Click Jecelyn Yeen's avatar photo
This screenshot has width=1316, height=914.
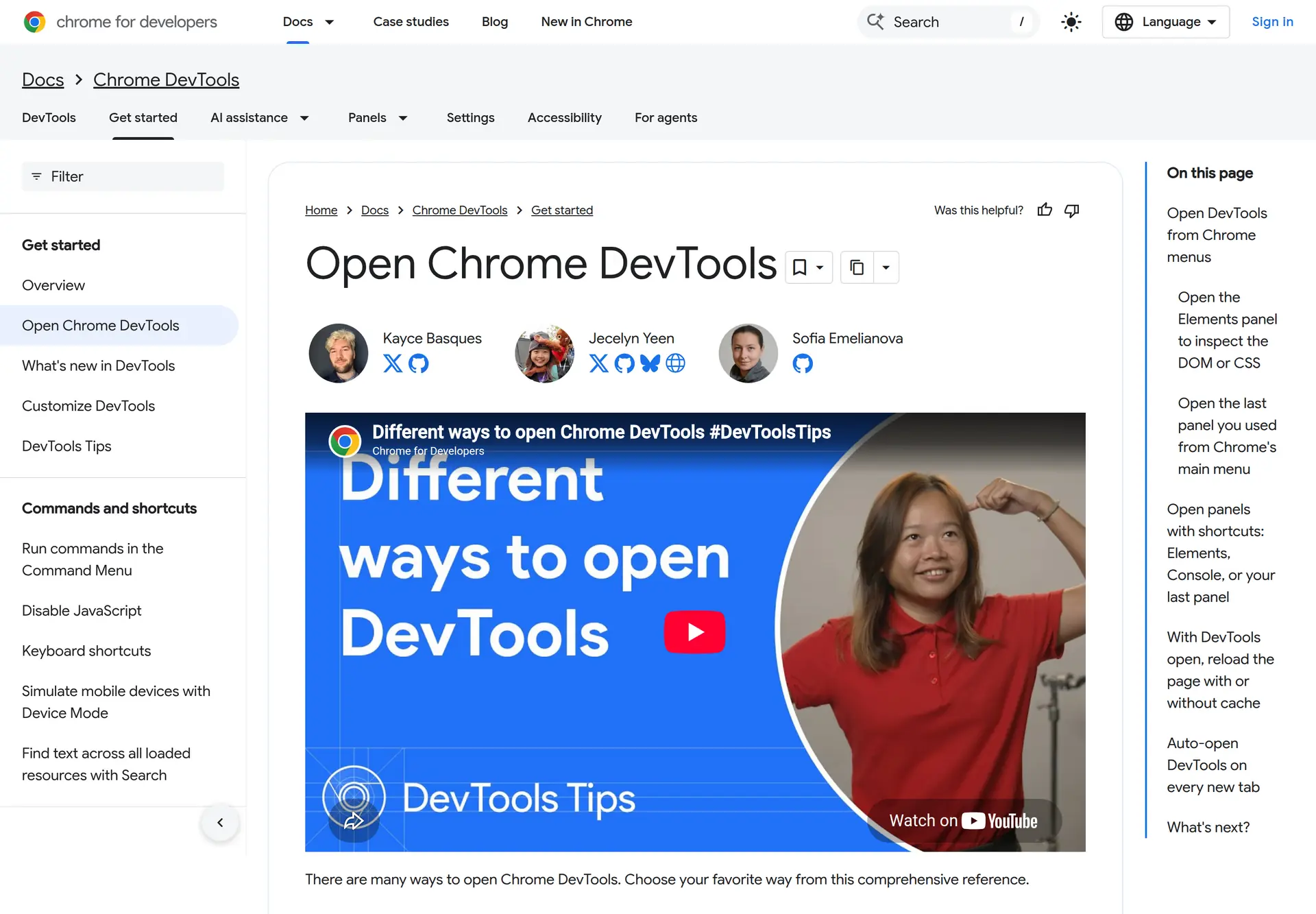[x=544, y=353]
